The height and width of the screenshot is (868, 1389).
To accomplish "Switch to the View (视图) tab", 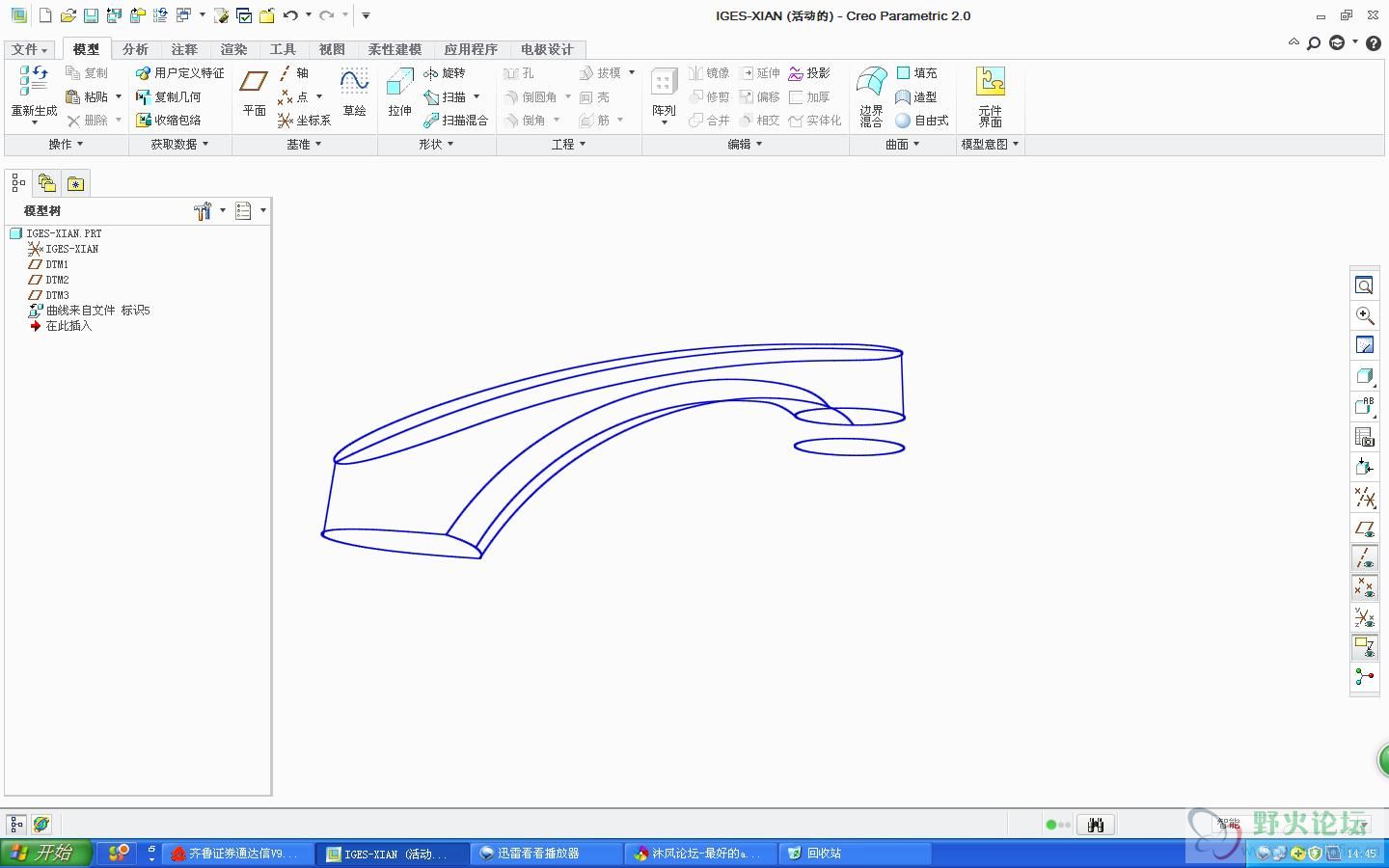I will point(332,49).
